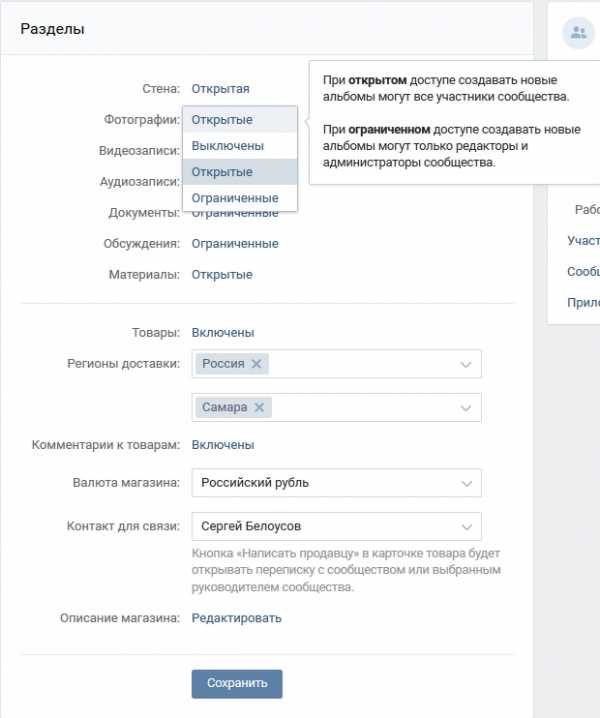
Task: Expand the delivery regions country dropdown arrow
Action: pyautogui.click(x=466, y=365)
